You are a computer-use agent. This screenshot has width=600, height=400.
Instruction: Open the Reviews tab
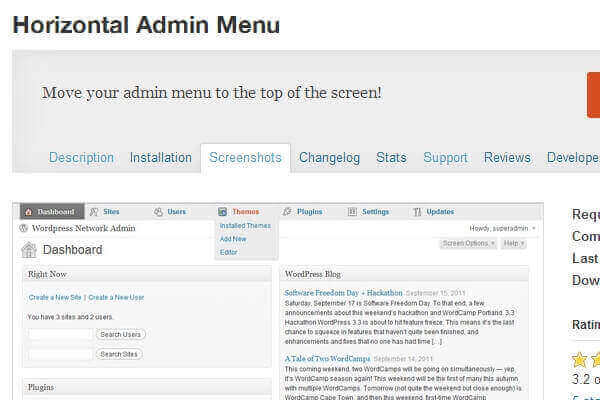[507, 158]
